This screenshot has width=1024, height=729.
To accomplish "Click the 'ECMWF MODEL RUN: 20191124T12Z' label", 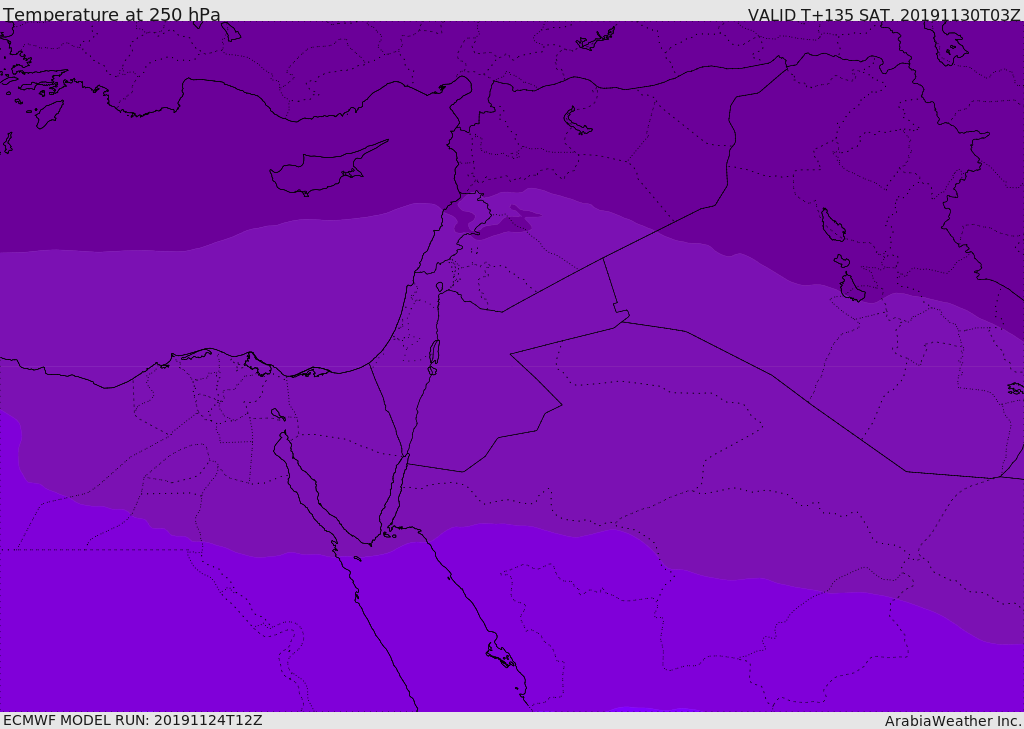I will 133,720.
